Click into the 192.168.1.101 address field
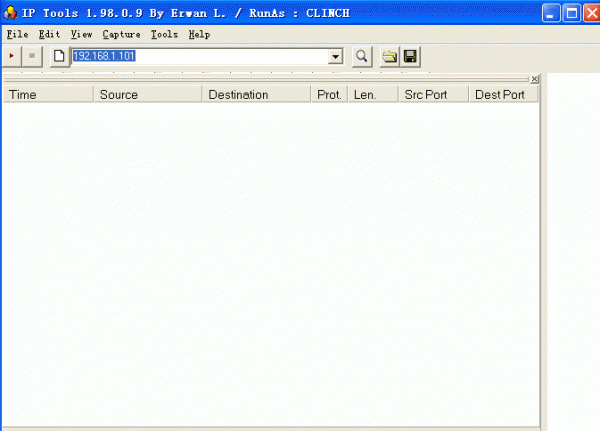The width and height of the screenshot is (600, 431). [200, 57]
